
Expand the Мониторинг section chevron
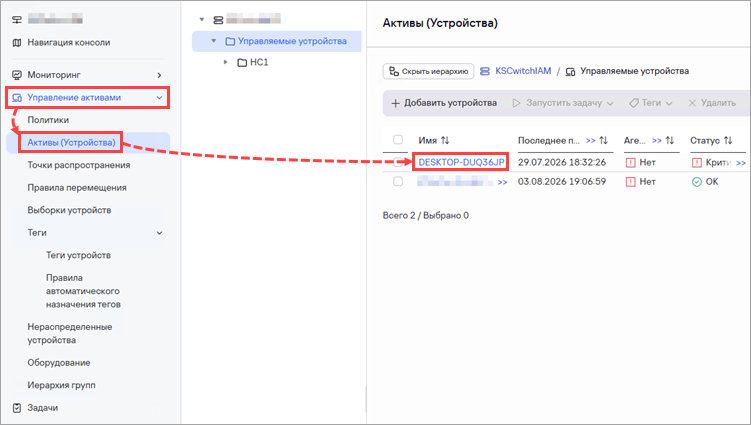[159, 75]
